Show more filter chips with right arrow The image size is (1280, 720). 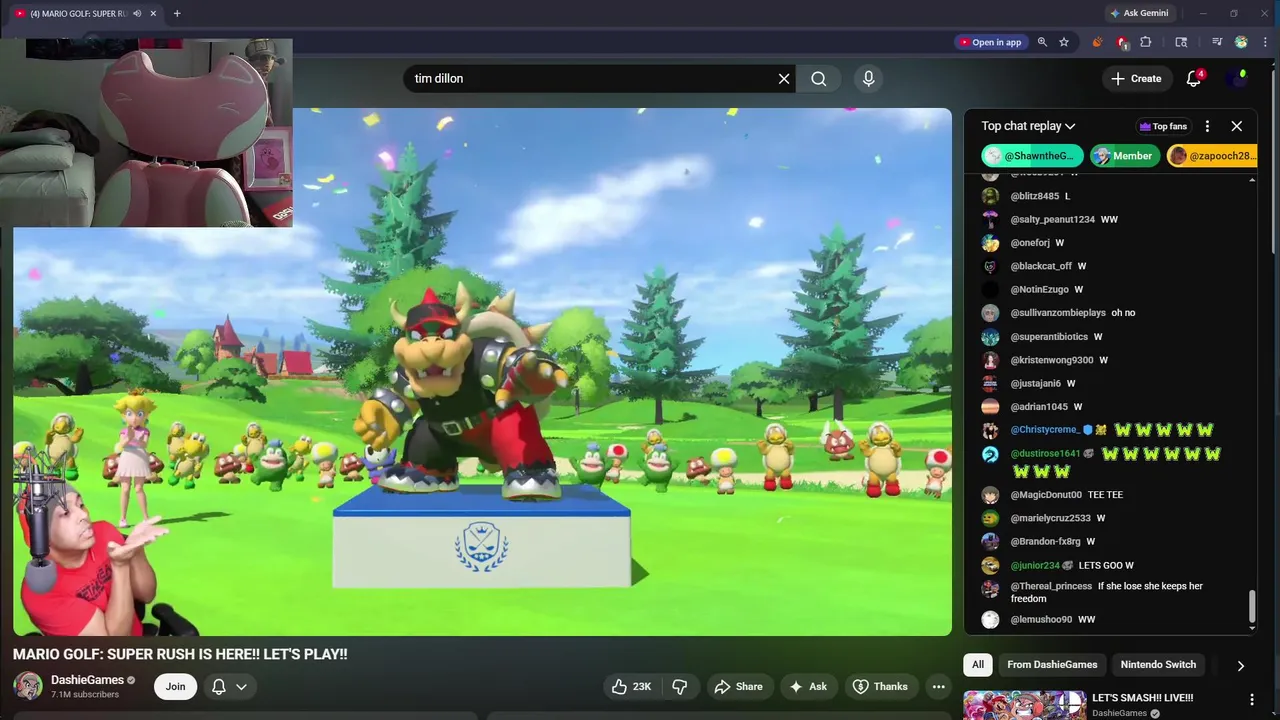pyautogui.click(x=1240, y=665)
